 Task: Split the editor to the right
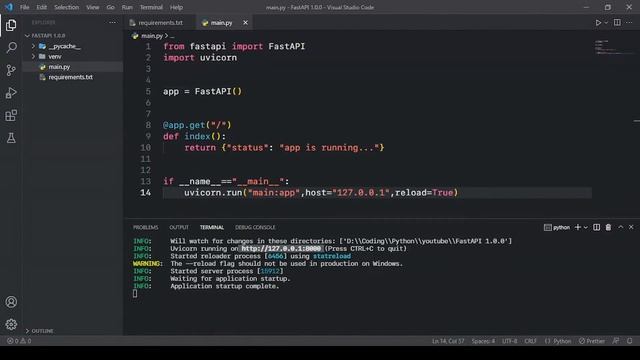point(617,23)
